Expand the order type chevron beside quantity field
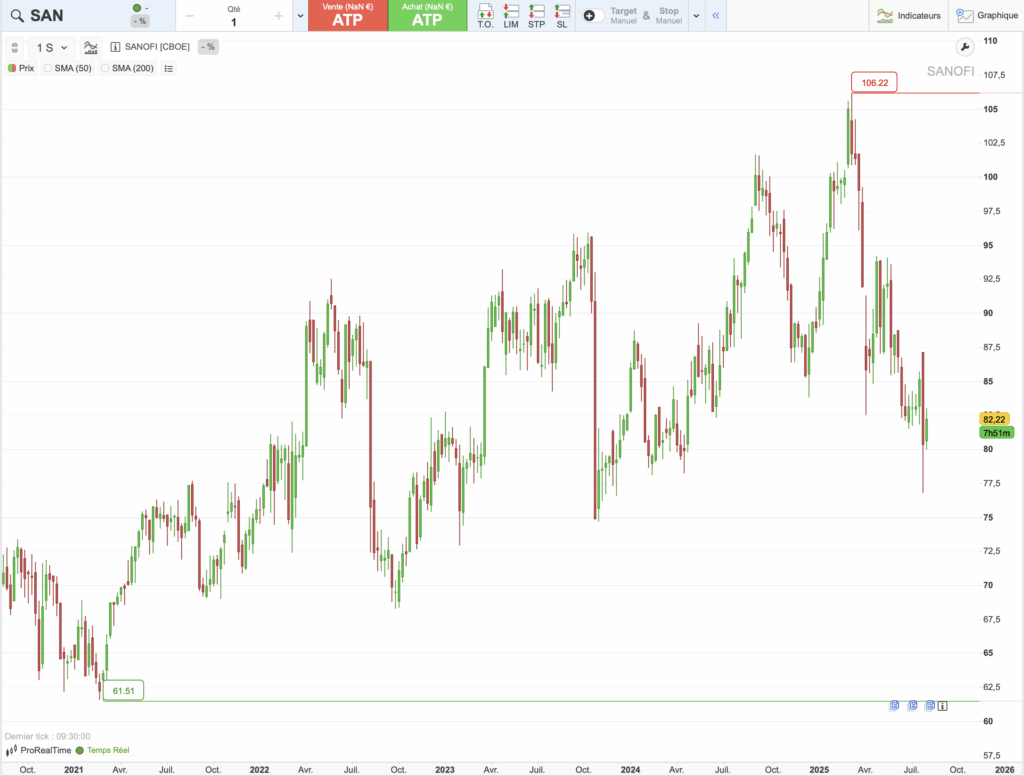Image resolution: width=1024 pixels, height=776 pixels. 300,16
